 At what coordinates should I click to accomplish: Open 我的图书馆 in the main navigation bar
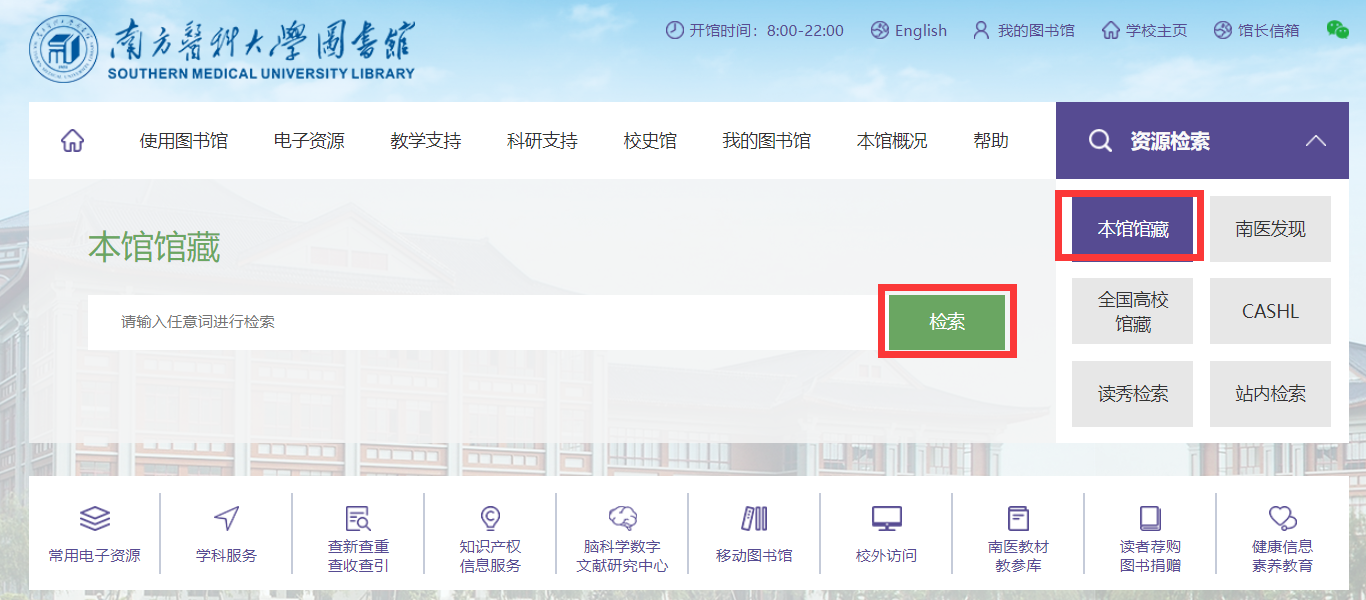coord(767,141)
